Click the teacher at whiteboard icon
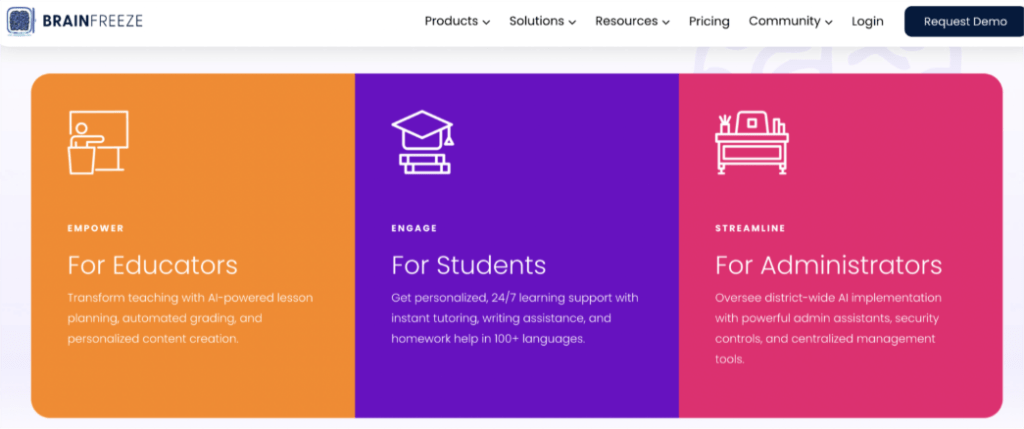Image resolution: width=1024 pixels, height=429 pixels. (x=97, y=141)
